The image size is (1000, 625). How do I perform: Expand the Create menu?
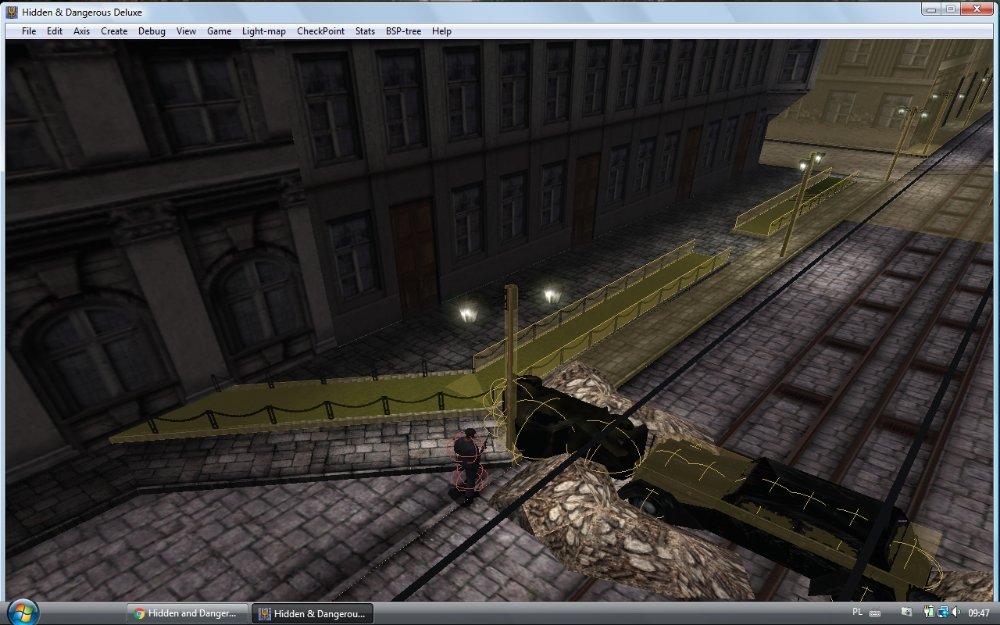click(x=114, y=31)
